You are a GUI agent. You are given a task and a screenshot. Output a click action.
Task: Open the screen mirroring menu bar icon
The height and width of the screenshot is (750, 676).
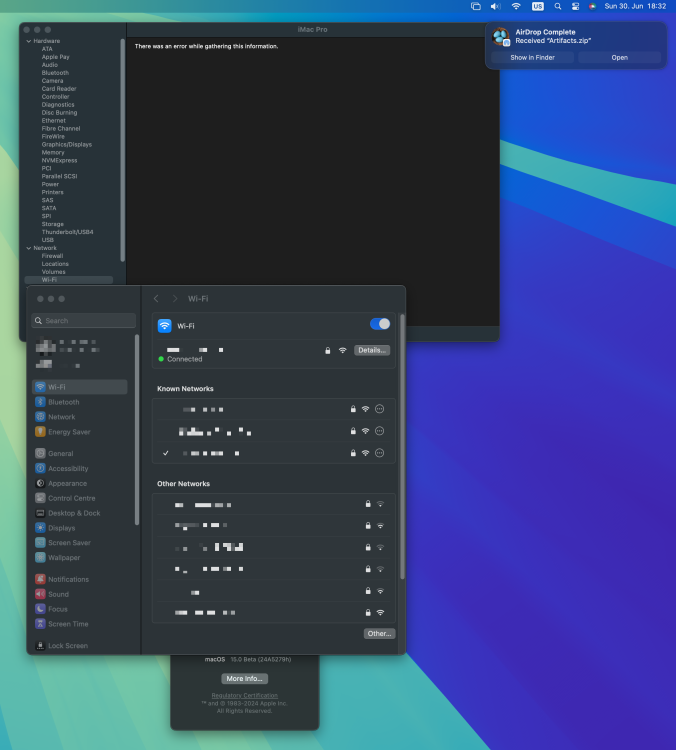click(x=476, y=6)
